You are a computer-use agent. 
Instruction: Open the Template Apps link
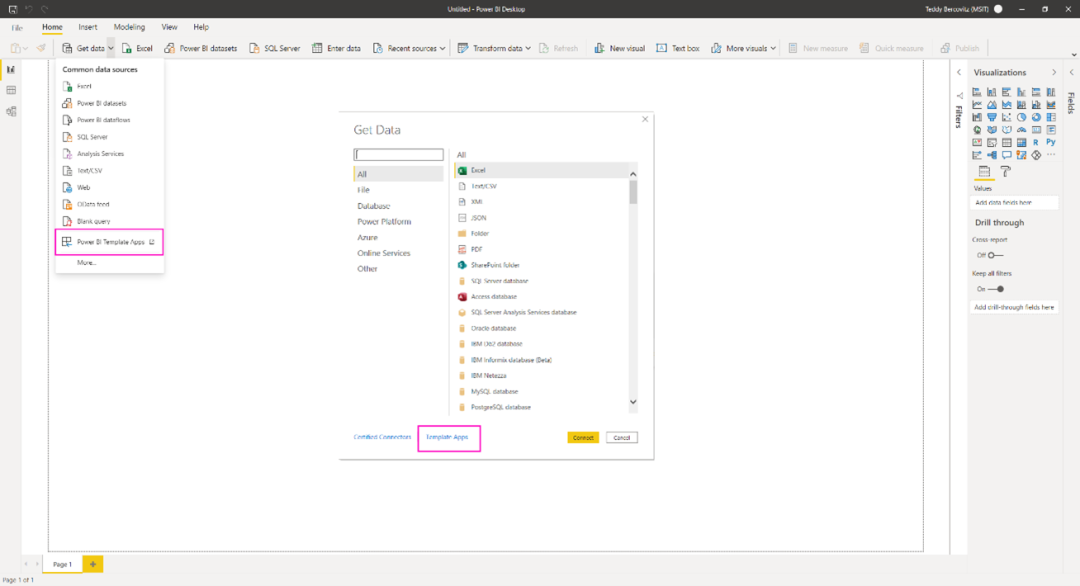pyautogui.click(x=447, y=437)
